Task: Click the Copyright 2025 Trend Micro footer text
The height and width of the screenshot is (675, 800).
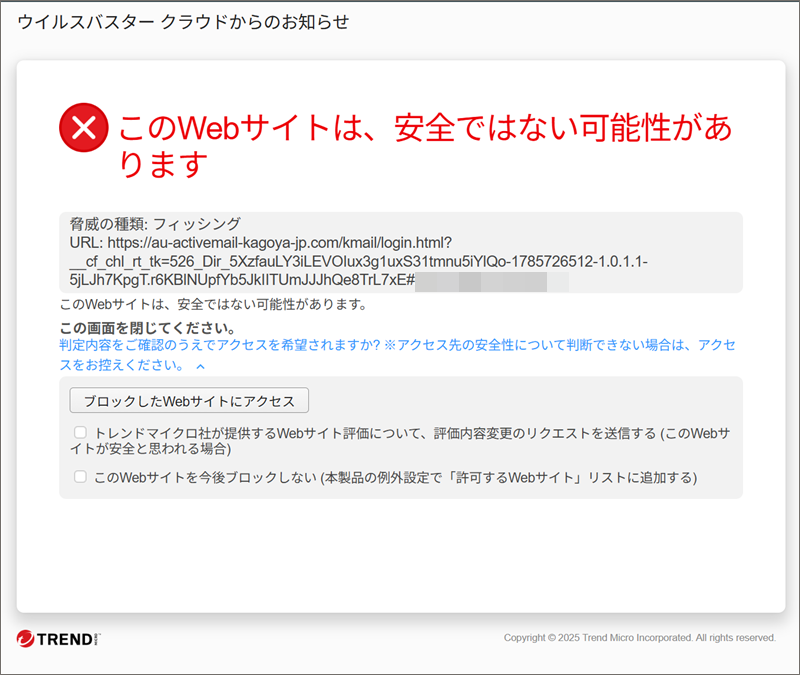Action: 640,638
